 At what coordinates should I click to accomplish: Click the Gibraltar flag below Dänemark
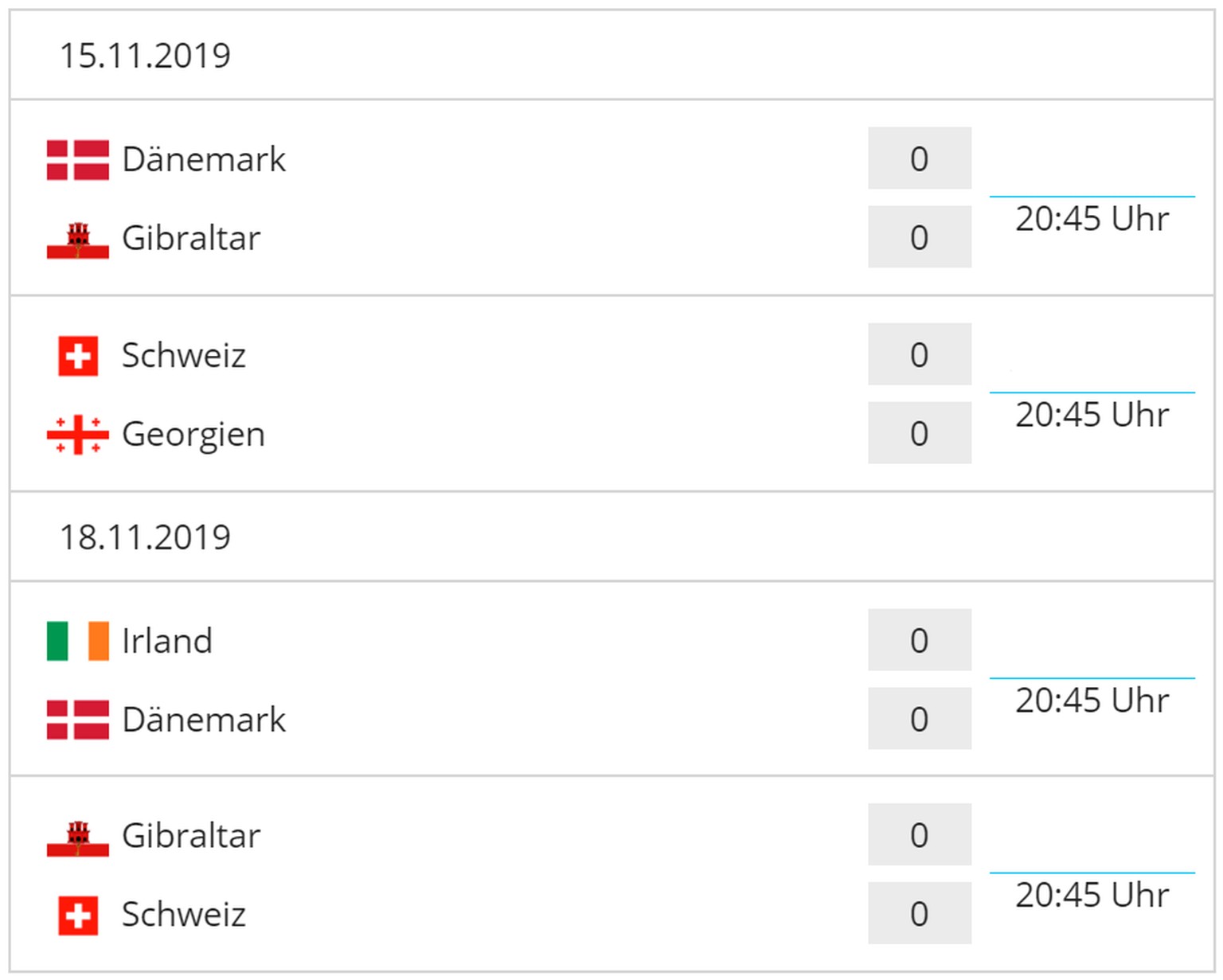[77, 239]
